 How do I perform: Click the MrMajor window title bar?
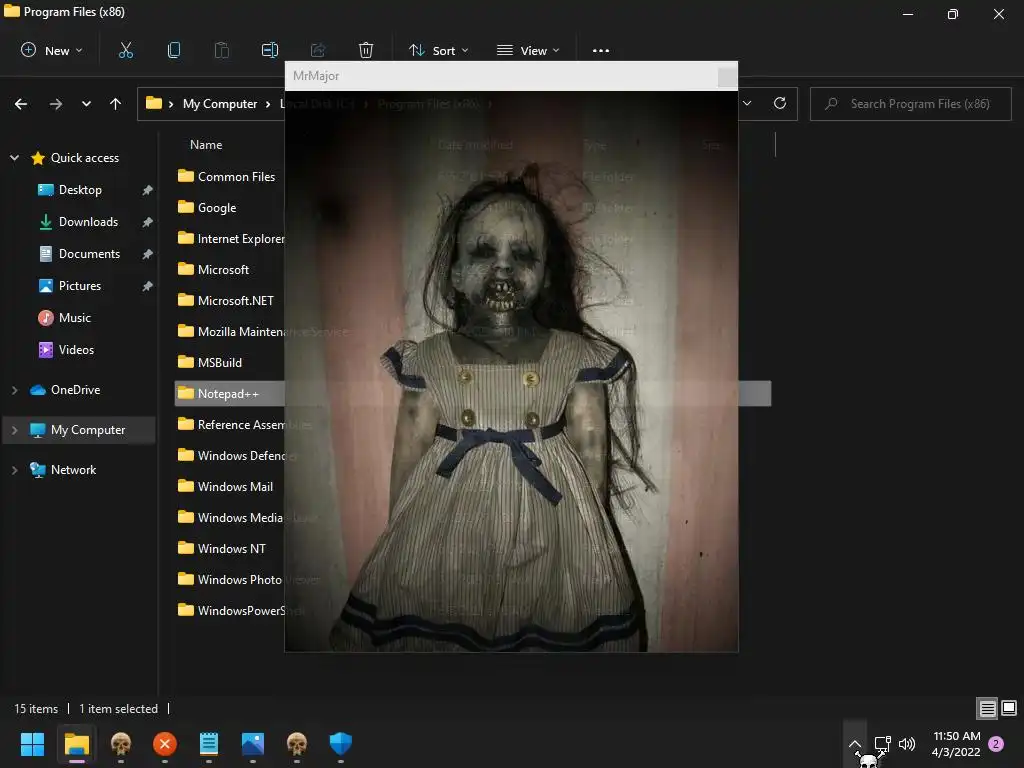point(511,76)
